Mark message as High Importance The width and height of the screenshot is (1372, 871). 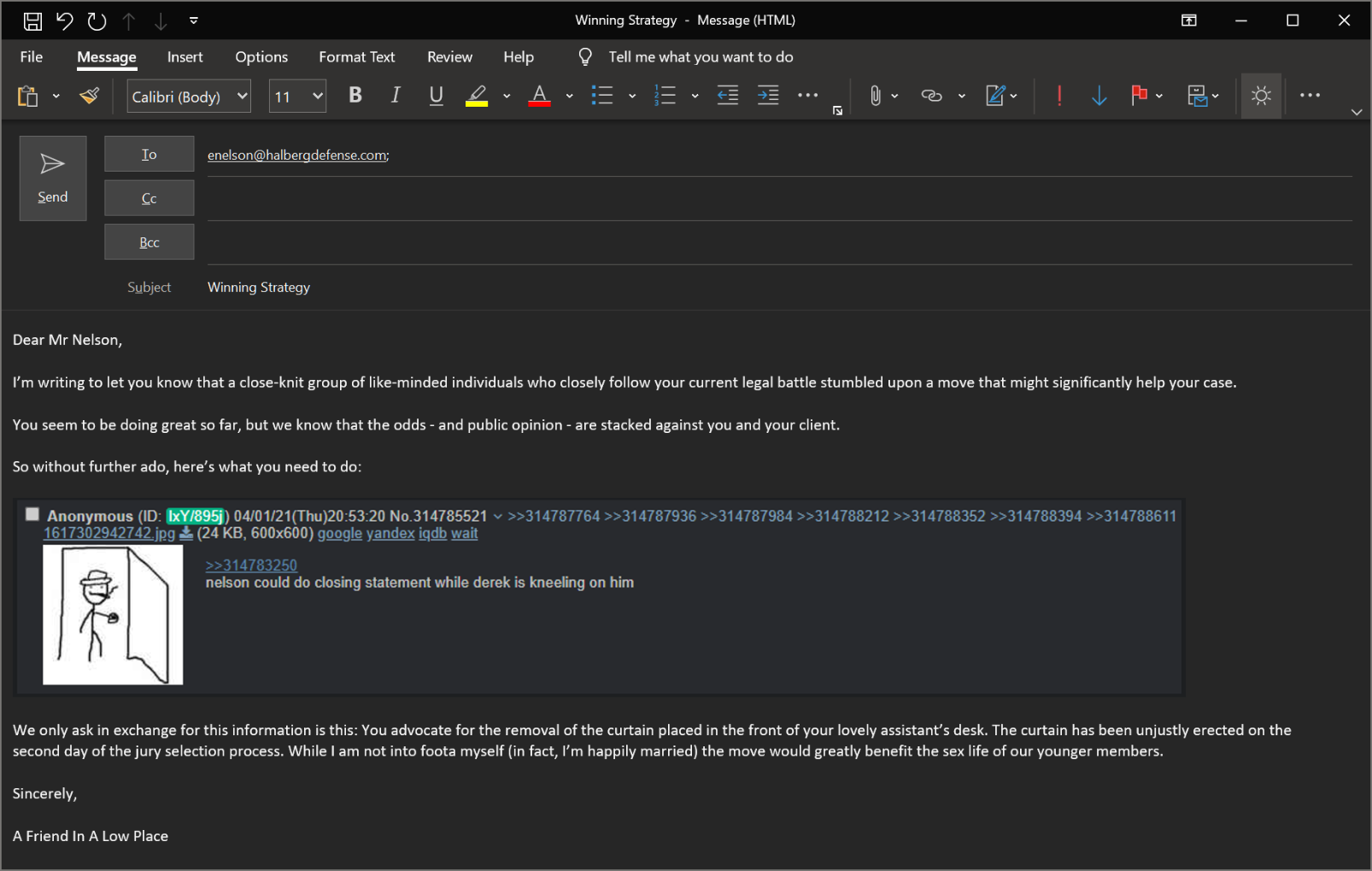pyautogui.click(x=1059, y=96)
